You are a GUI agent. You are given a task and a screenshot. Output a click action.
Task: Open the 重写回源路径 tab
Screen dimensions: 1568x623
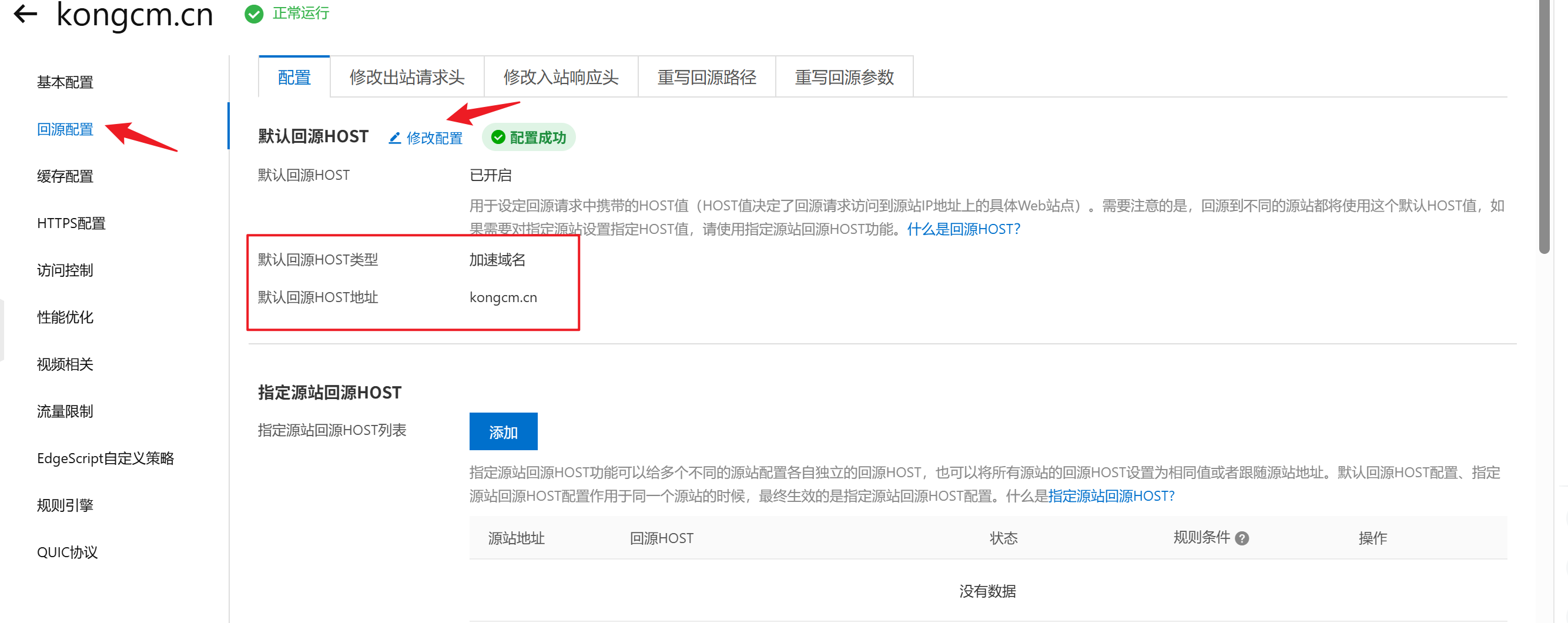pyautogui.click(x=706, y=78)
